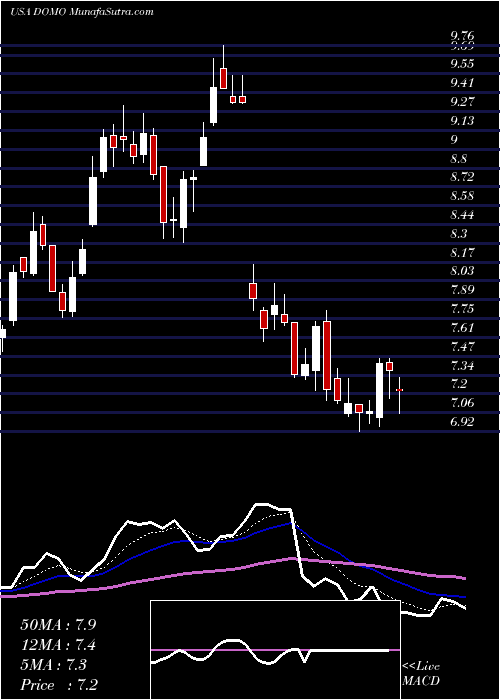Click the 7.89 price axis label
Screen dimensions: 500x700
point(462,290)
